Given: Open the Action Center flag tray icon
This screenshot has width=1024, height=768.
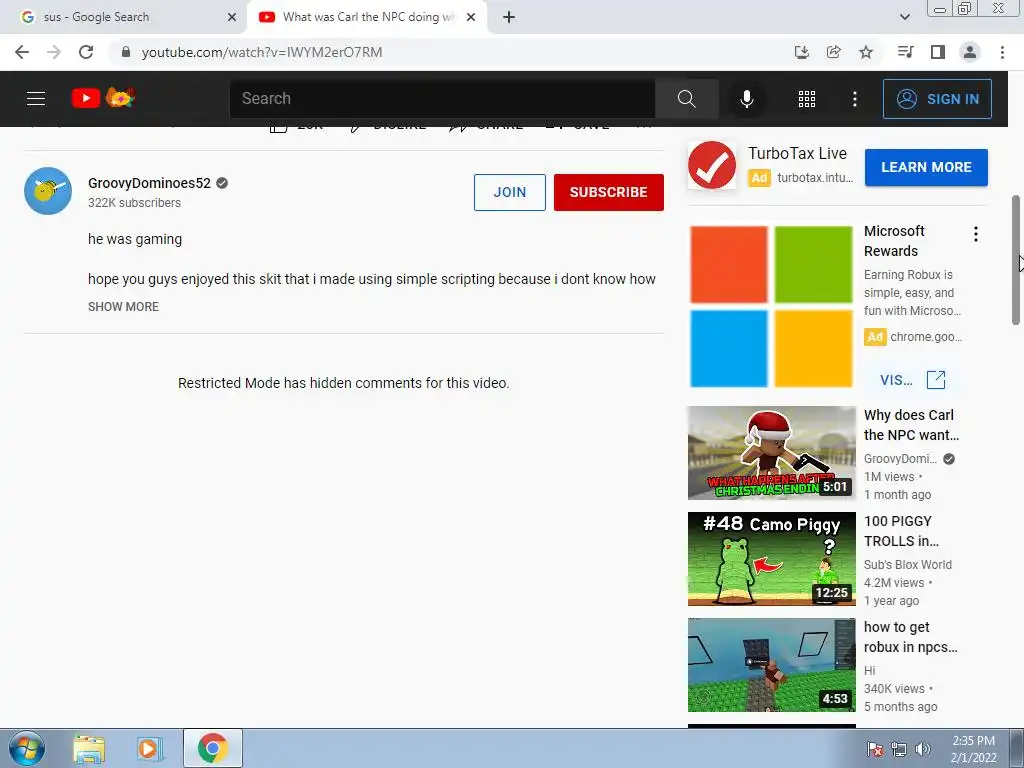Looking at the screenshot, I should click(x=874, y=749).
